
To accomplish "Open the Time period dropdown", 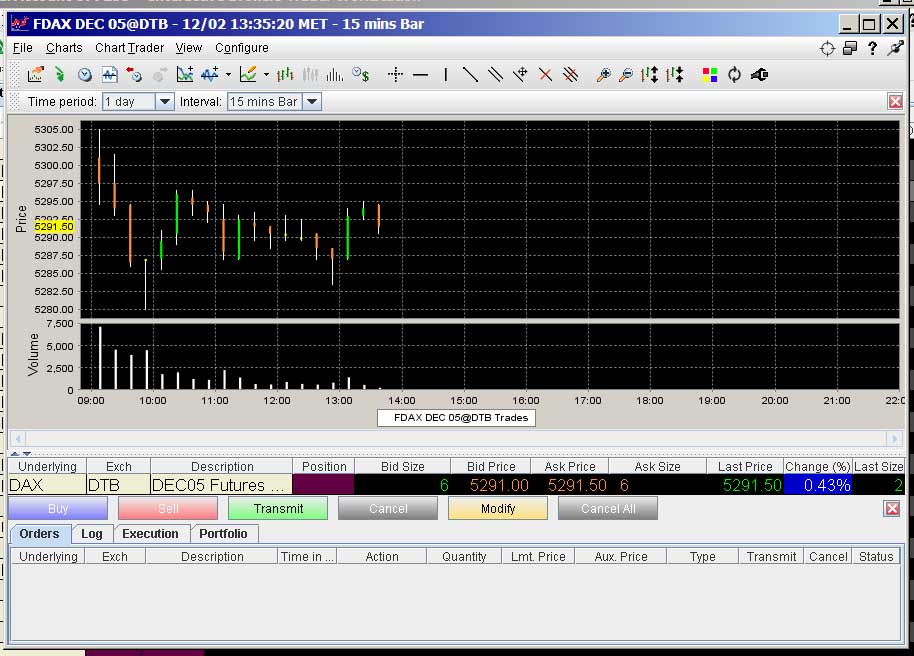I will tap(138, 101).
